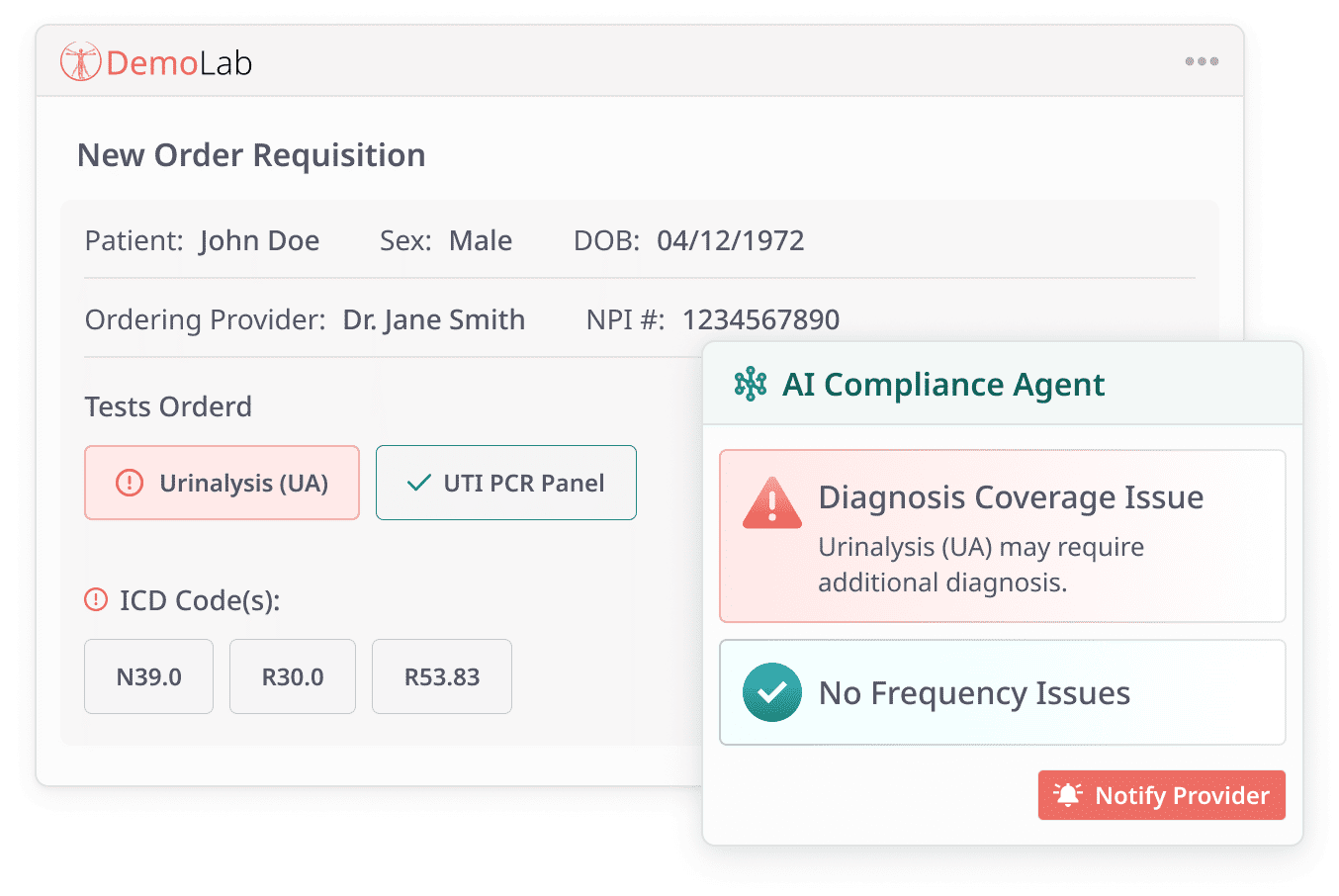Click the ICD Code(s): label
Viewport: 1339px width, 896px height.
click(200, 600)
